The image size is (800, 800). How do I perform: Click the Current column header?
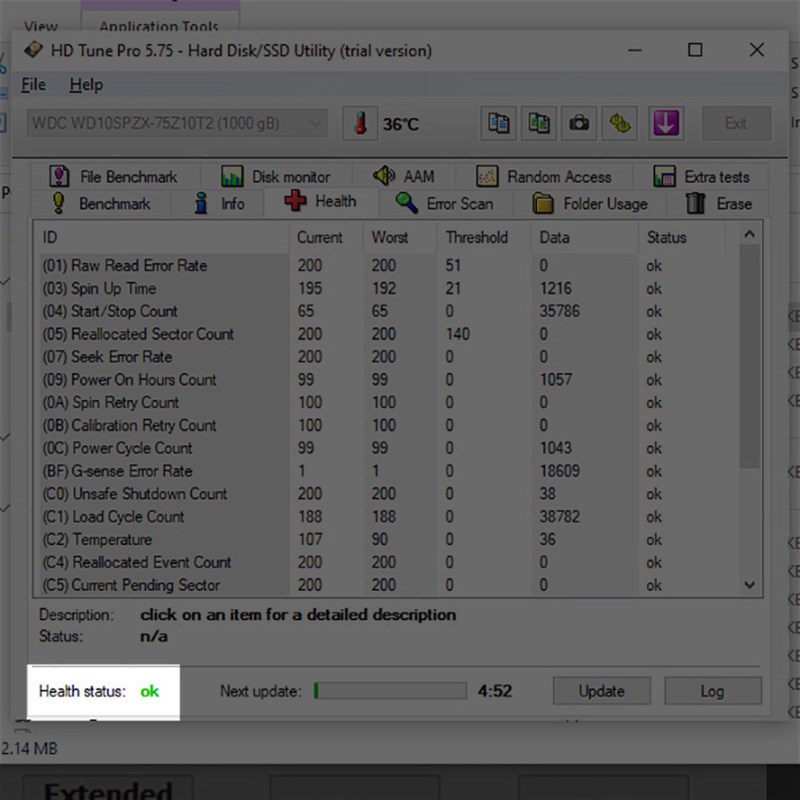[326, 237]
